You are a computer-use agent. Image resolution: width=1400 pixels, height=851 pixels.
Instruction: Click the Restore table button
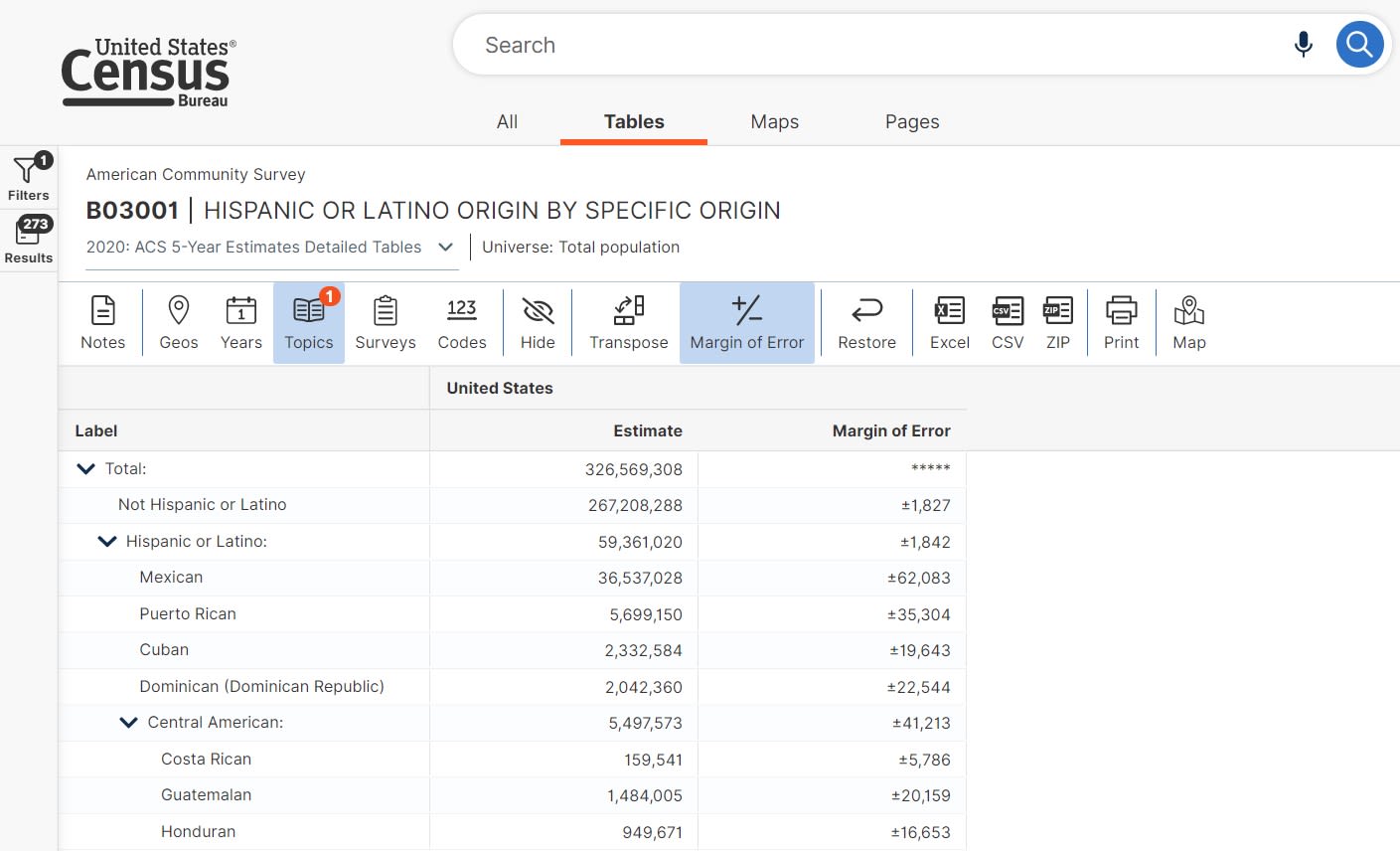pyautogui.click(x=865, y=320)
